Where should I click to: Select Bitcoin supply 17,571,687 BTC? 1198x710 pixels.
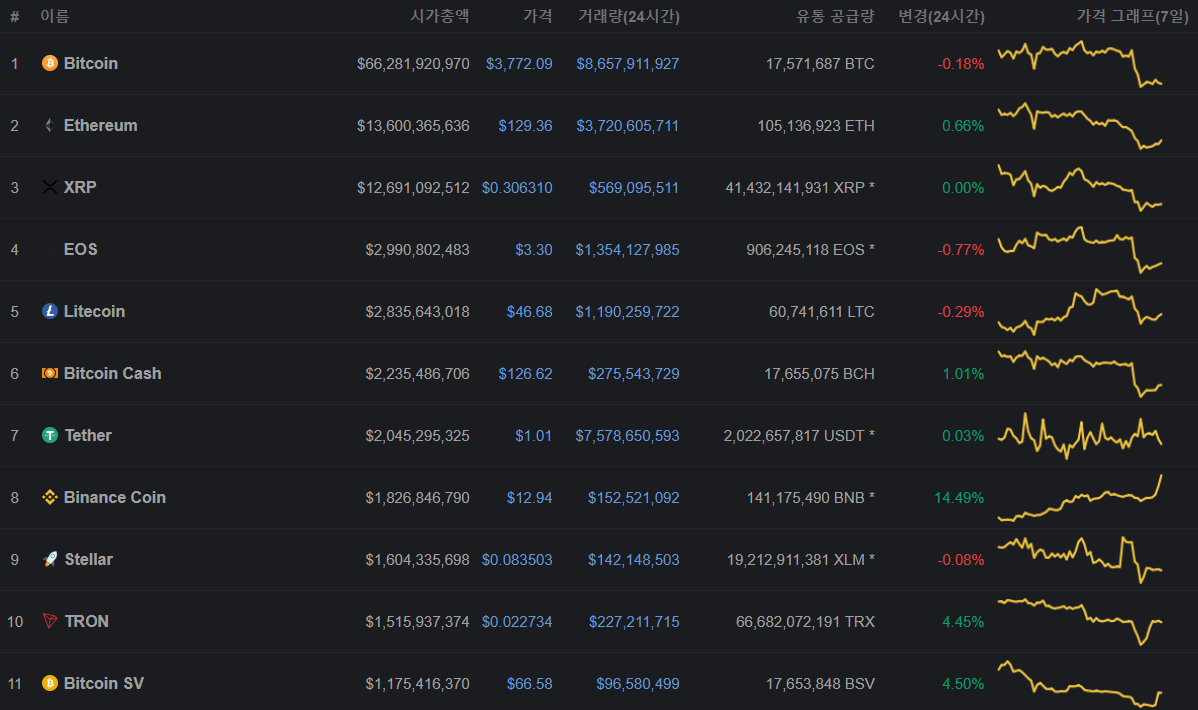[821, 63]
